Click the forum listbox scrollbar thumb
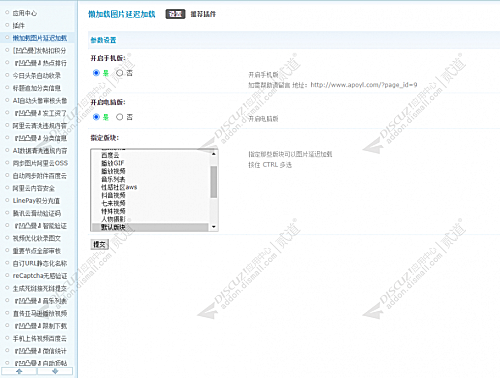 pyautogui.click(x=214, y=182)
